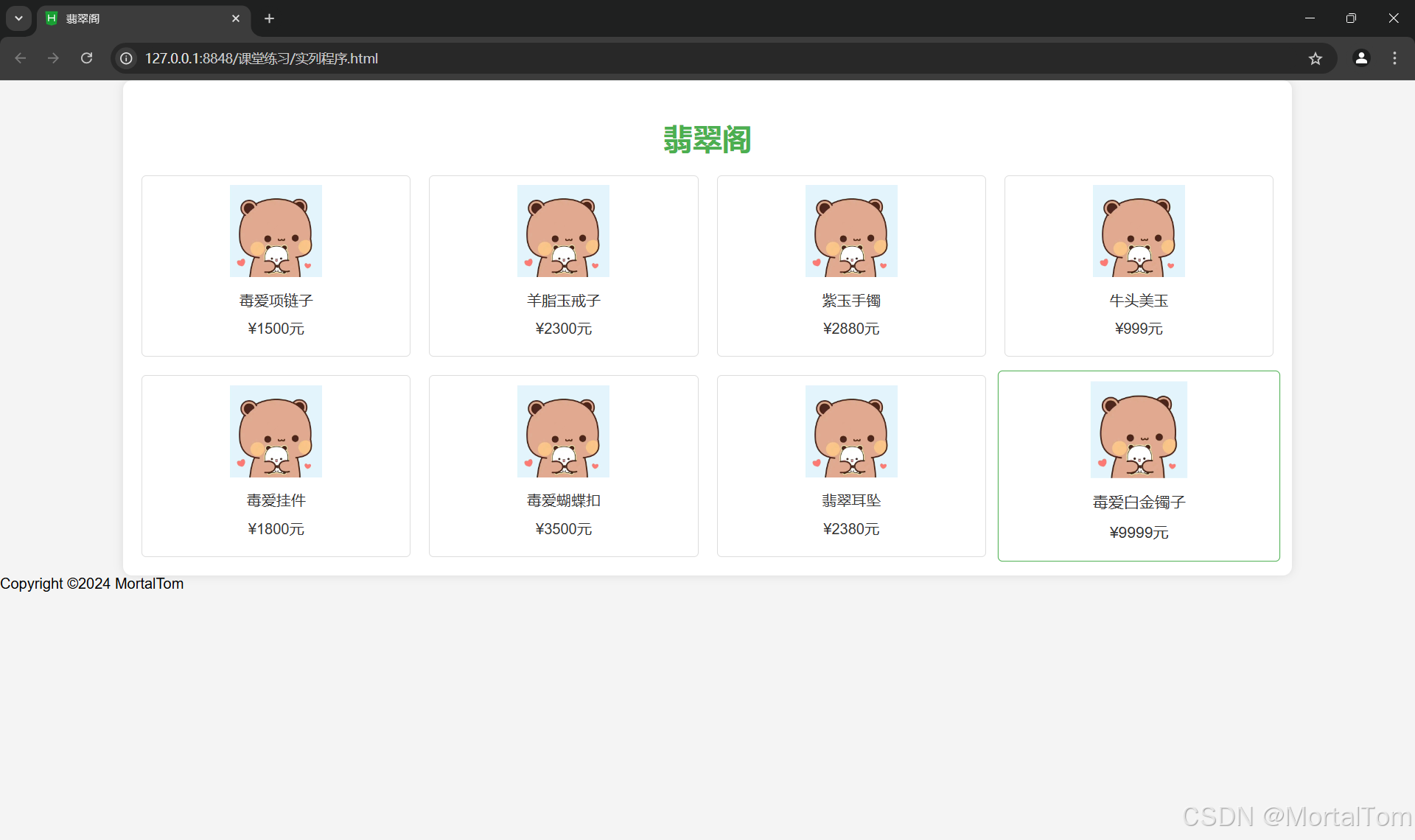Open a new tab with plus
Image resolution: width=1415 pixels, height=840 pixels.
coord(270,18)
